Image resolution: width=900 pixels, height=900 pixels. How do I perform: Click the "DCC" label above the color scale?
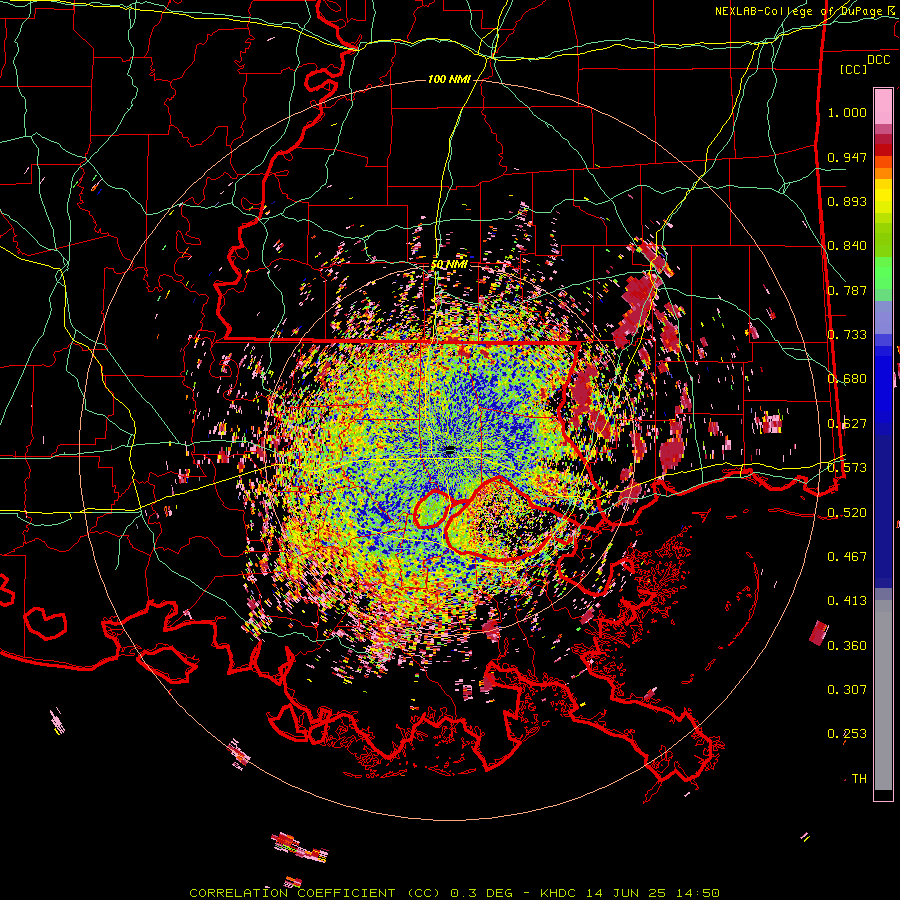[878, 60]
